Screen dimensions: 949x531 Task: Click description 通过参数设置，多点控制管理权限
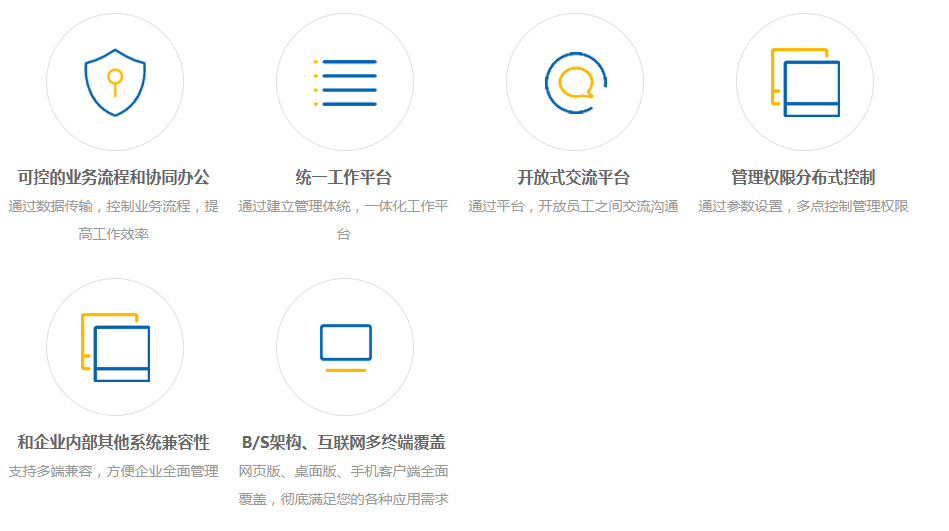click(803, 207)
